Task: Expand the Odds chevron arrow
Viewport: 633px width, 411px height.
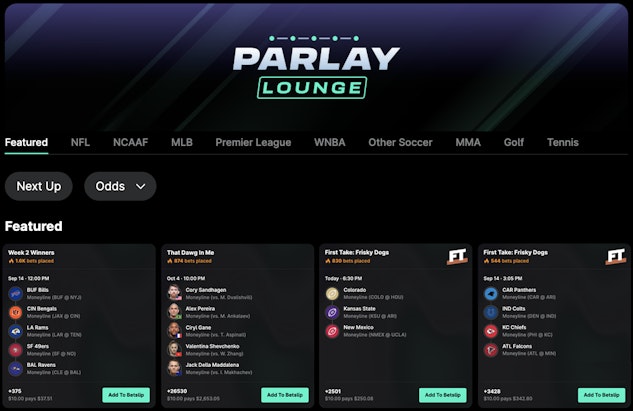Action: click(140, 187)
